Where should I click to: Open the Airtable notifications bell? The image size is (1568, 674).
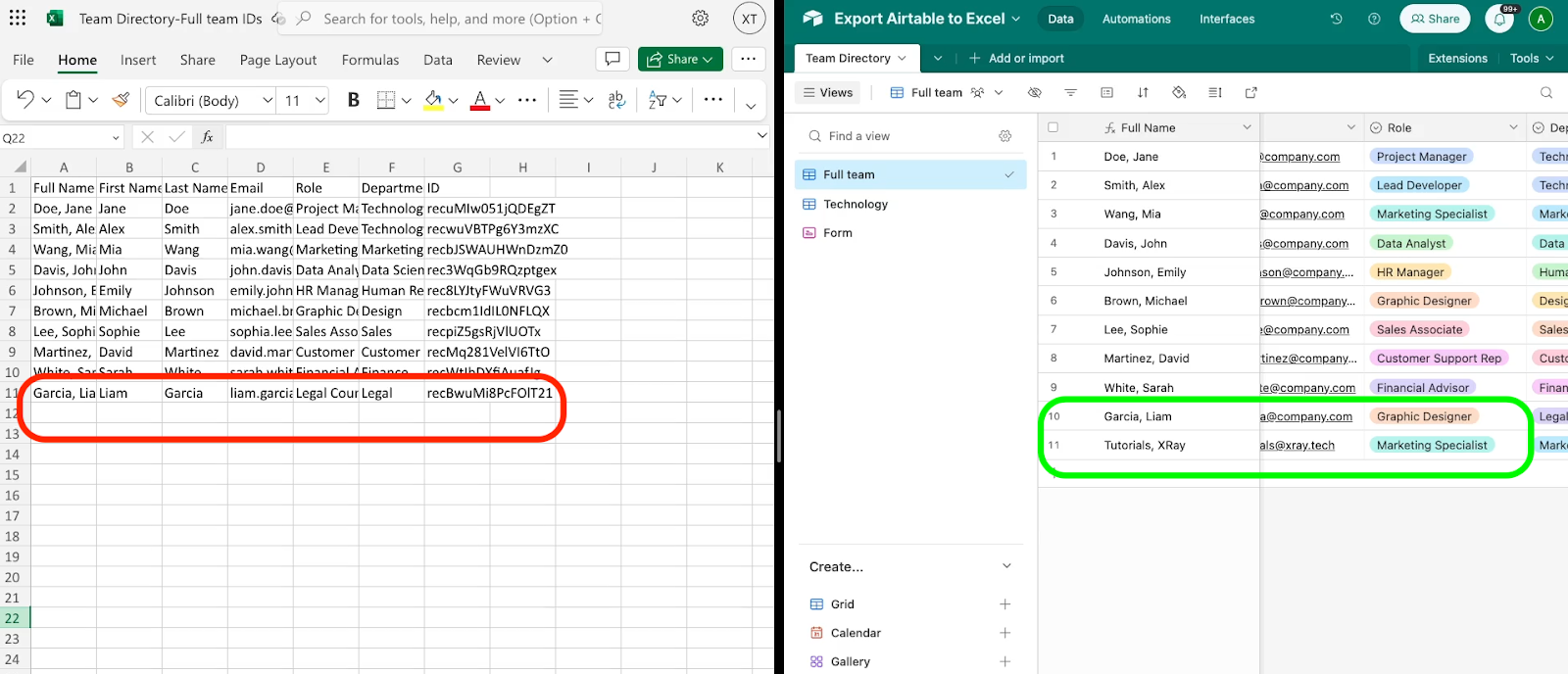coord(1499,19)
